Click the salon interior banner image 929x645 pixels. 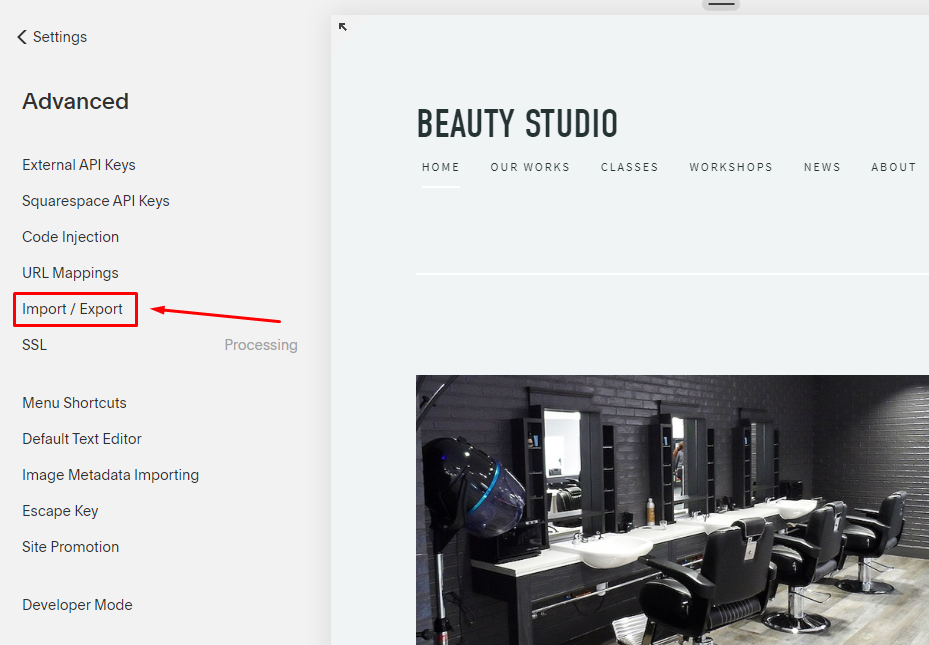click(x=672, y=510)
